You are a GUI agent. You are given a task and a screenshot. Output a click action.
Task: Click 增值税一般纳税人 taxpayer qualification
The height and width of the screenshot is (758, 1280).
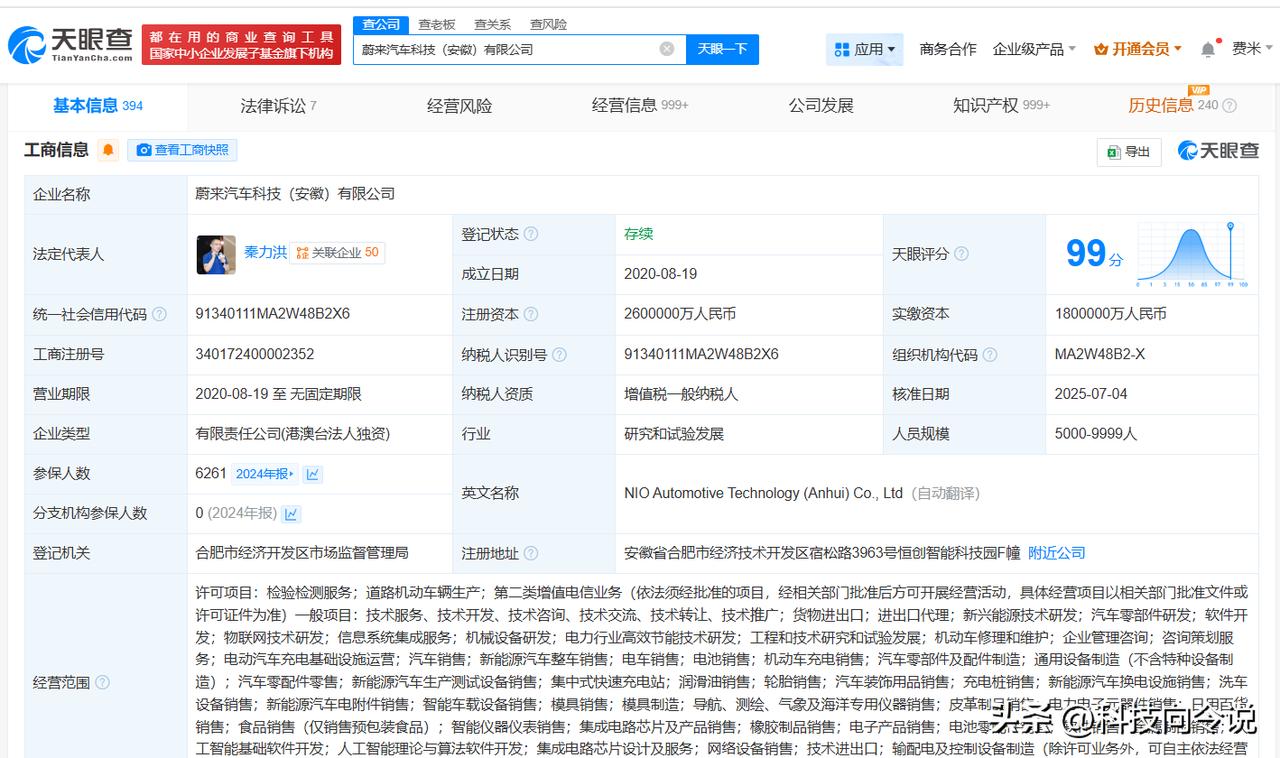(x=681, y=394)
